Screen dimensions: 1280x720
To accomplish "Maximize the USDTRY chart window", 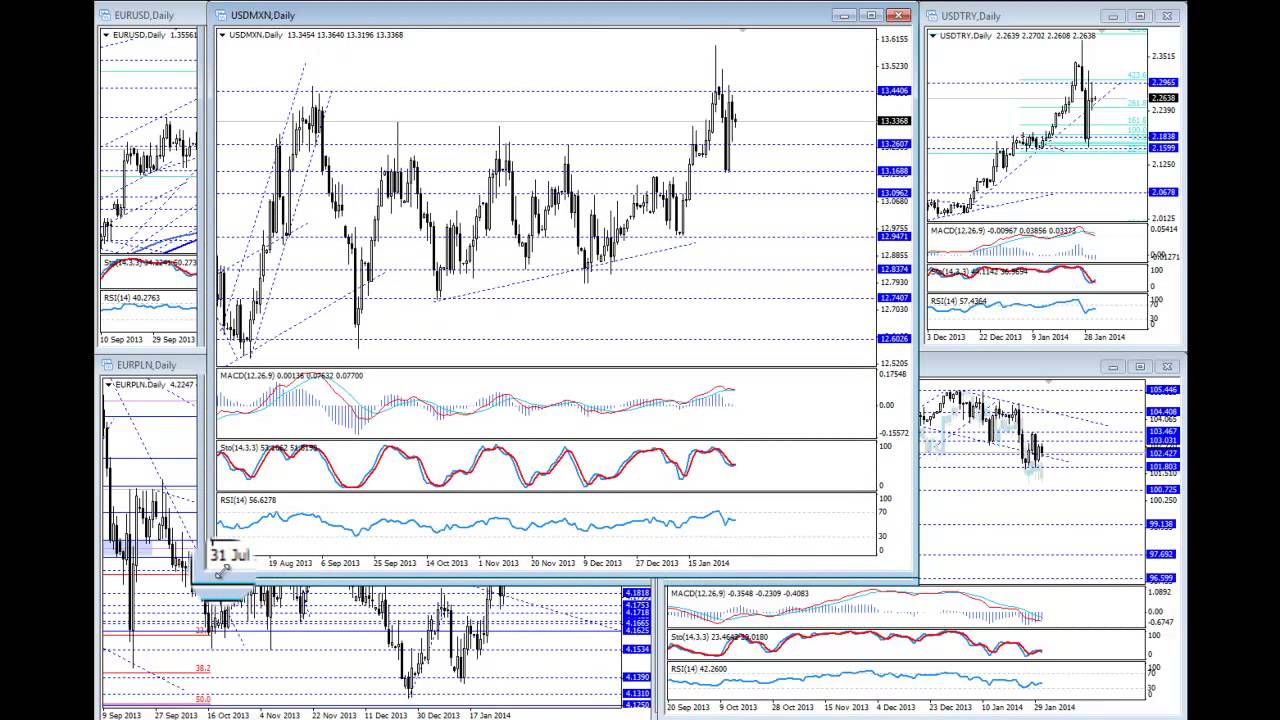I will click(1140, 16).
